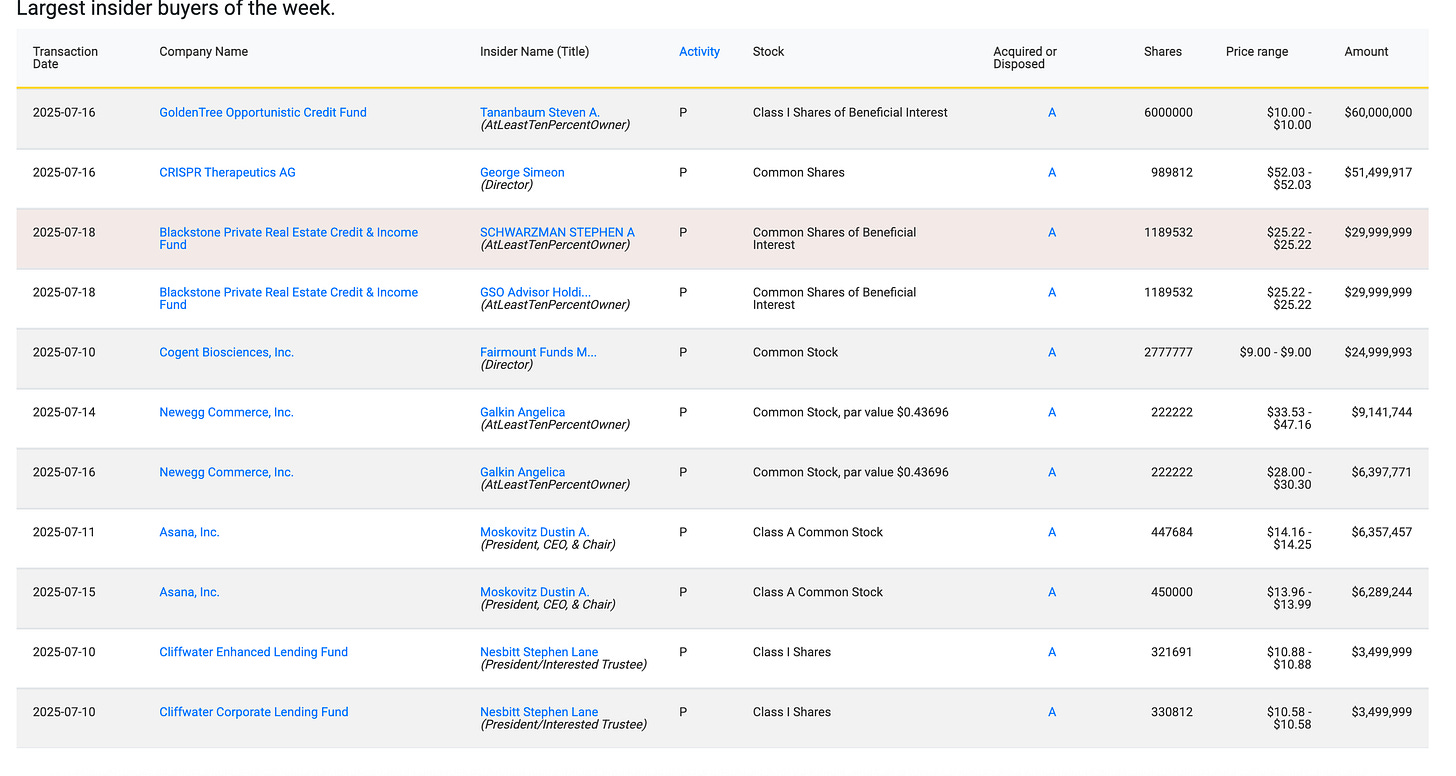Select the $33.53 - $47.16 price range
This screenshot has width=1456, height=776.
pyautogui.click(x=1289, y=419)
